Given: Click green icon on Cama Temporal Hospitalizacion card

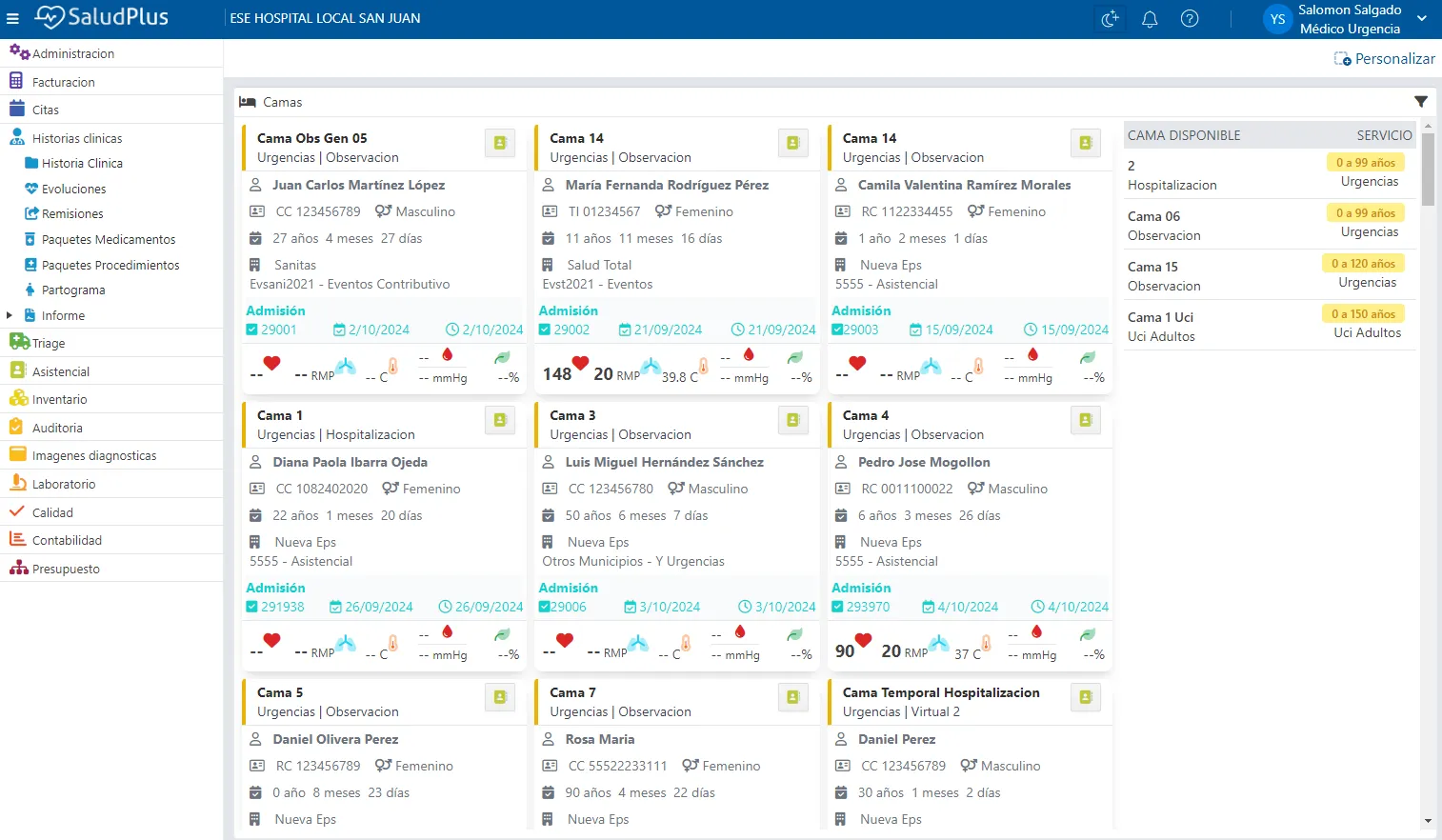Looking at the screenshot, I should (x=1085, y=697).
